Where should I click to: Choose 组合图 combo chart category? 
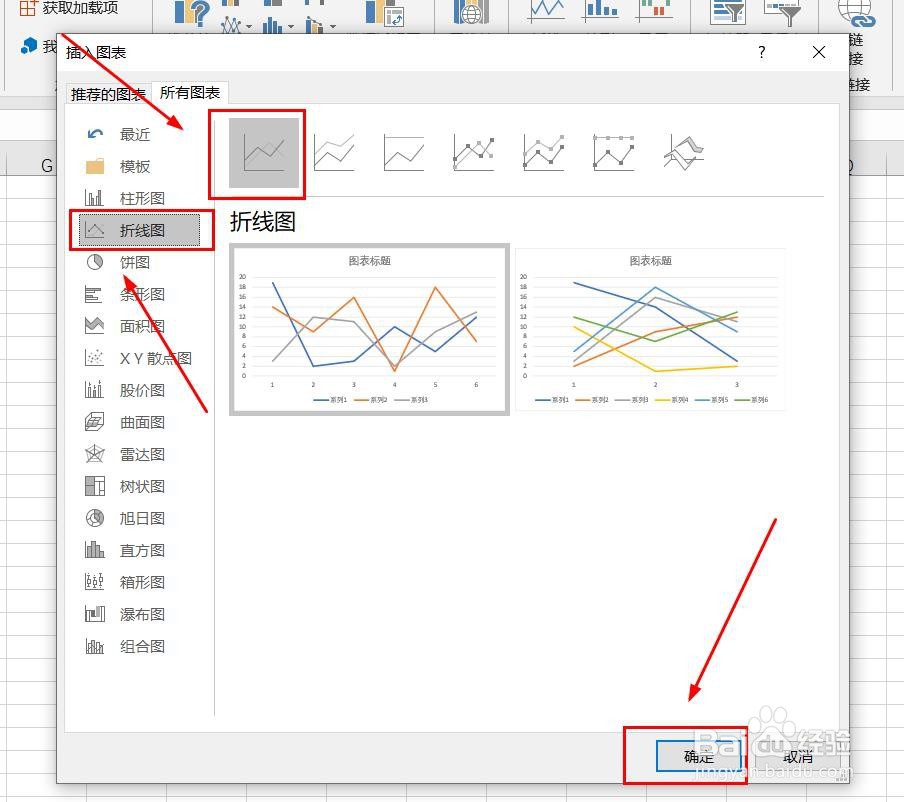[139, 646]
